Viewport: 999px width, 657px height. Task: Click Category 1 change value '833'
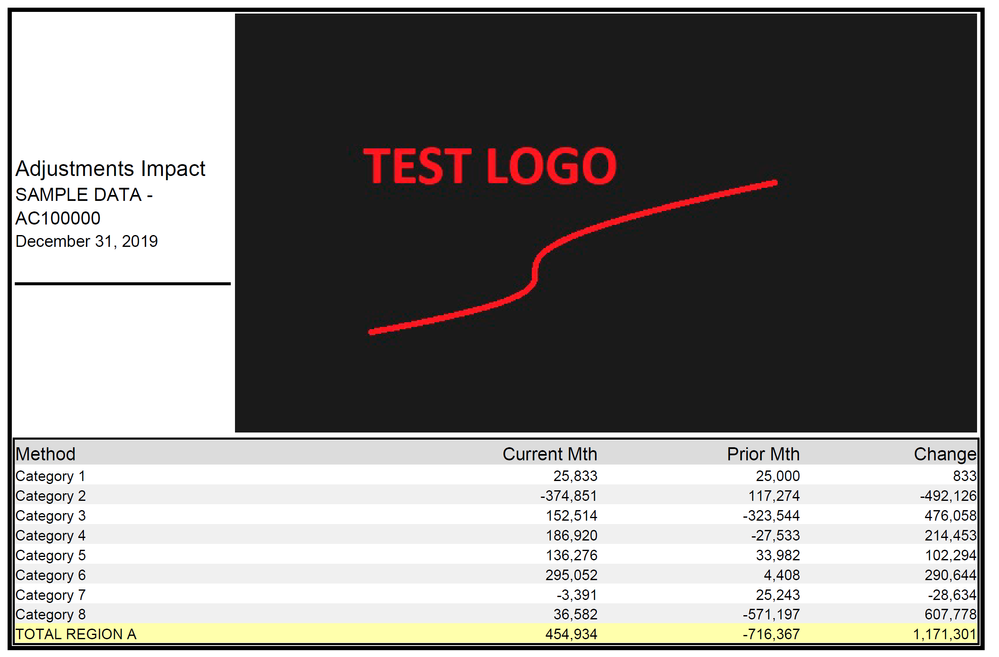[965, 476]
